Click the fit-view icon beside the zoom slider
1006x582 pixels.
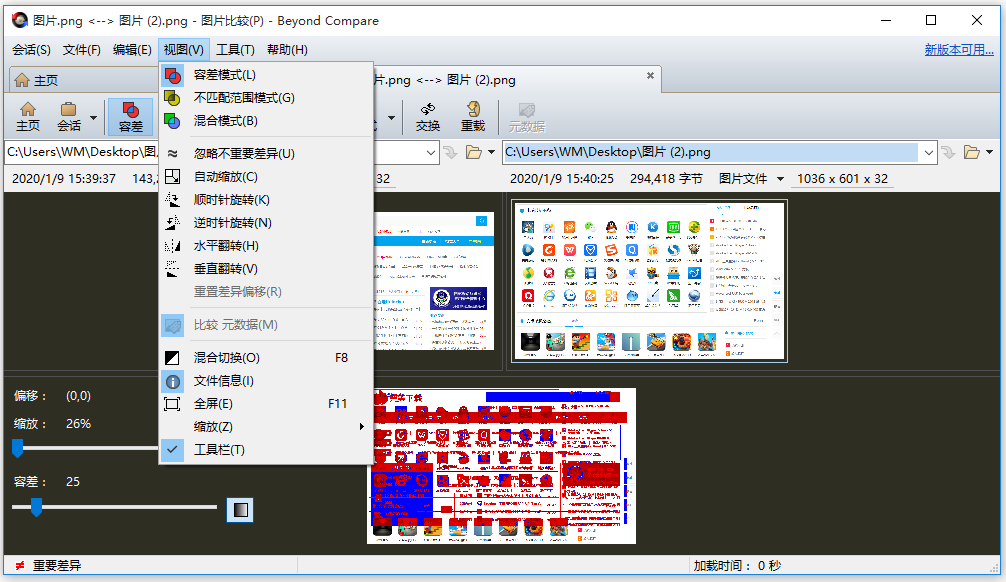(x=239, y=509)
